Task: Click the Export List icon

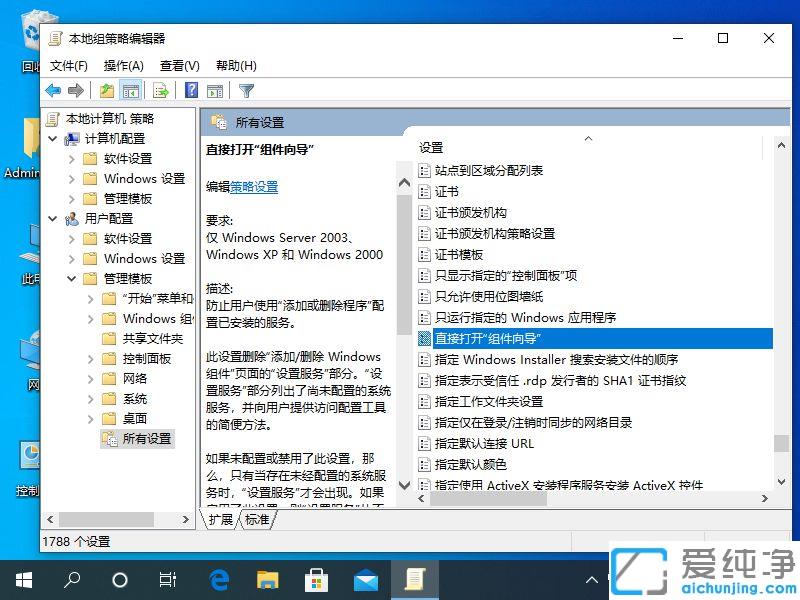Action: 160,90
